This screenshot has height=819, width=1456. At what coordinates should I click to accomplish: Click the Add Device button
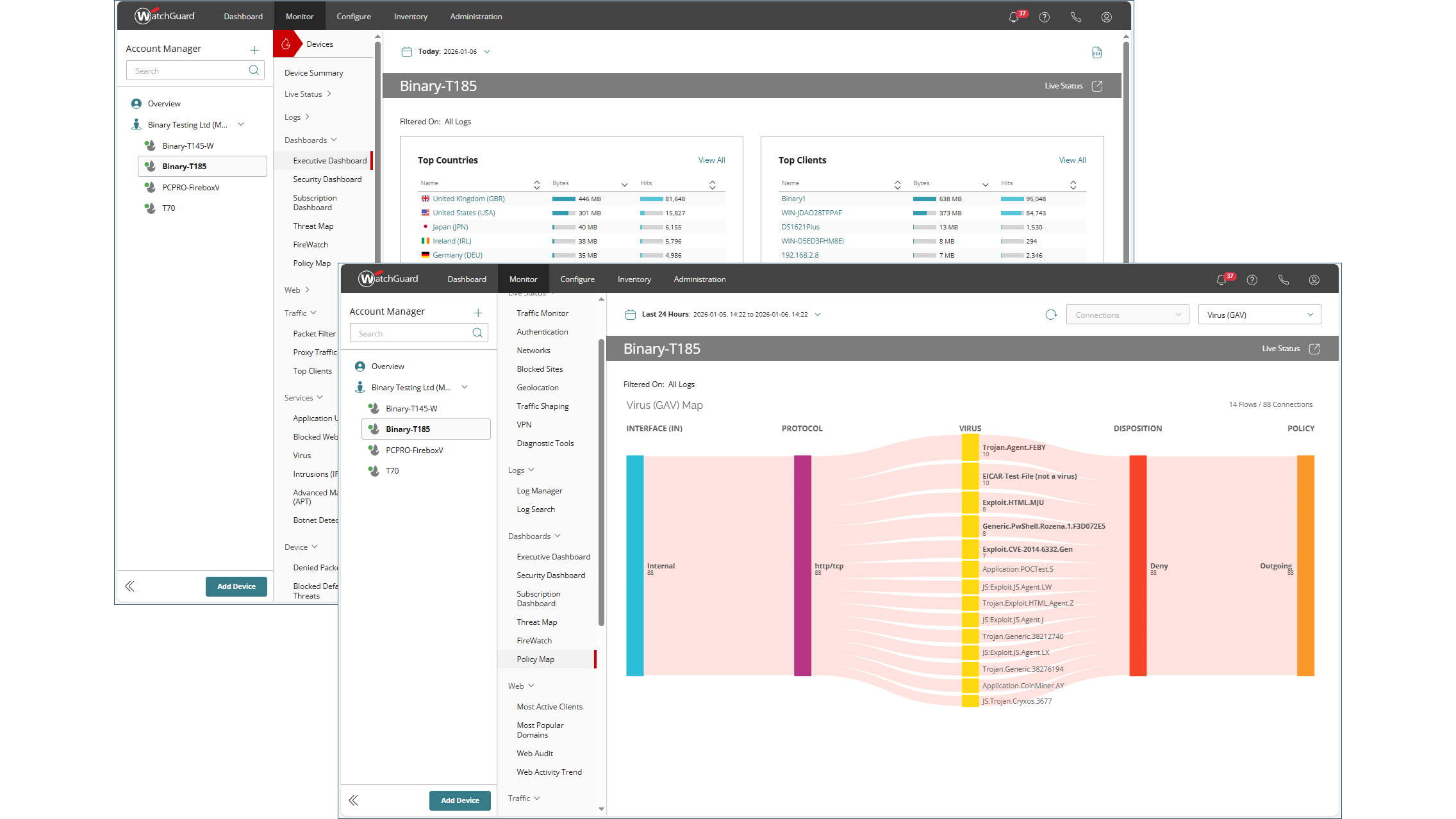click(x=459, y=800)
